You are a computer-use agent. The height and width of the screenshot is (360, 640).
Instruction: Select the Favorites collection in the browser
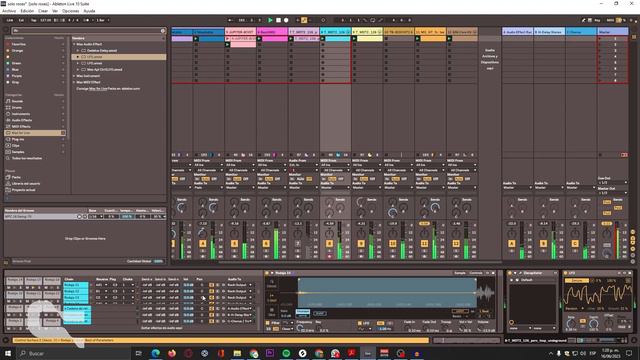pos(18,44)
